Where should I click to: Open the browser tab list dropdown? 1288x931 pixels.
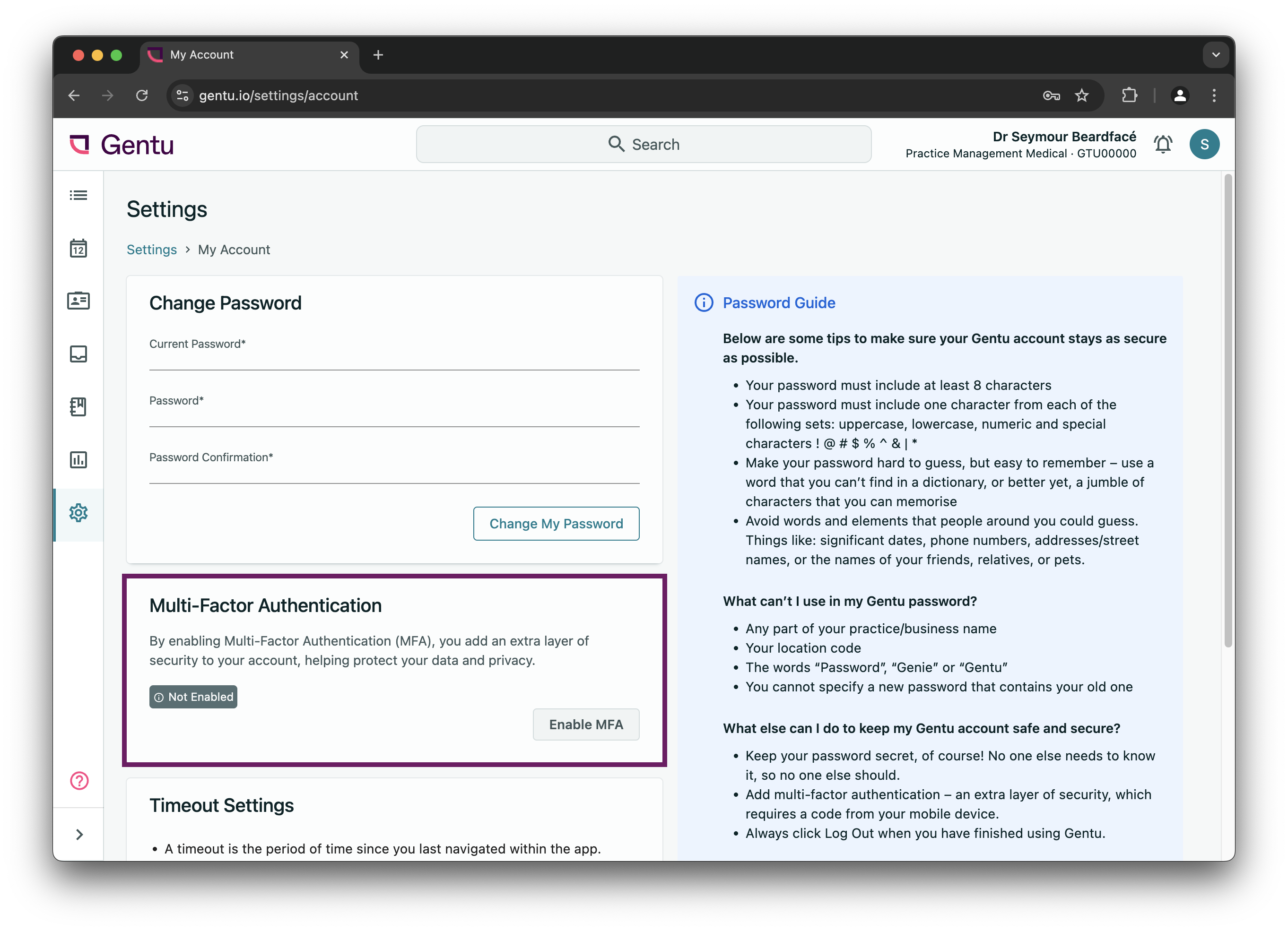(1215, 54)
